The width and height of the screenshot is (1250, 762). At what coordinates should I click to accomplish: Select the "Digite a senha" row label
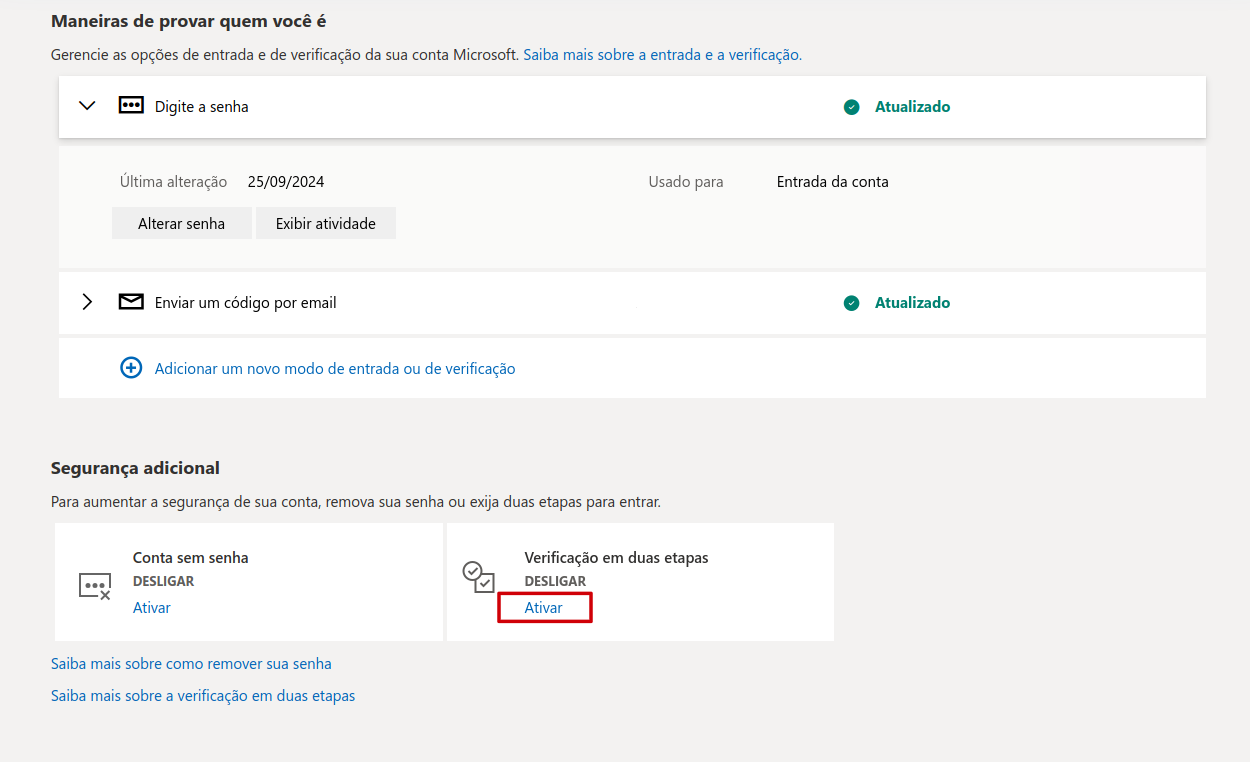click(x=201, y=107)
